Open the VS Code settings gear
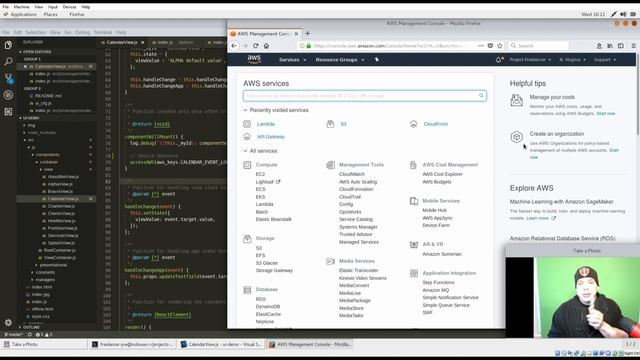 pyautogui.click(x=8, y=322)
